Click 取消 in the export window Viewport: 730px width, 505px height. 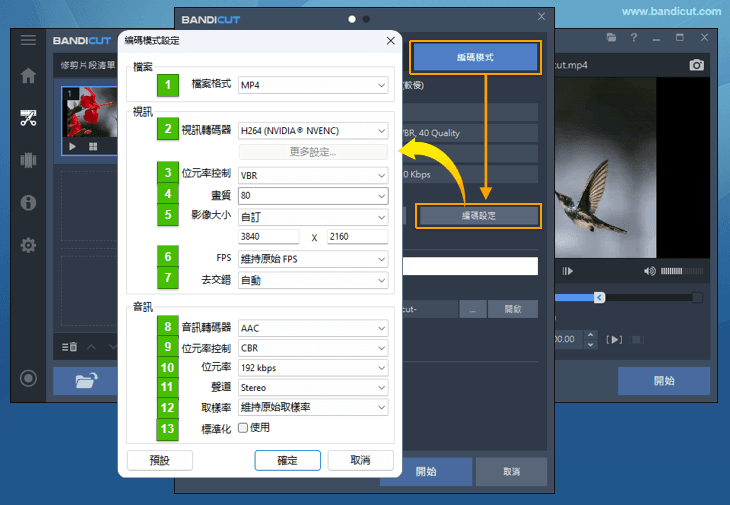pyautogui.click(x=511, y=471)
